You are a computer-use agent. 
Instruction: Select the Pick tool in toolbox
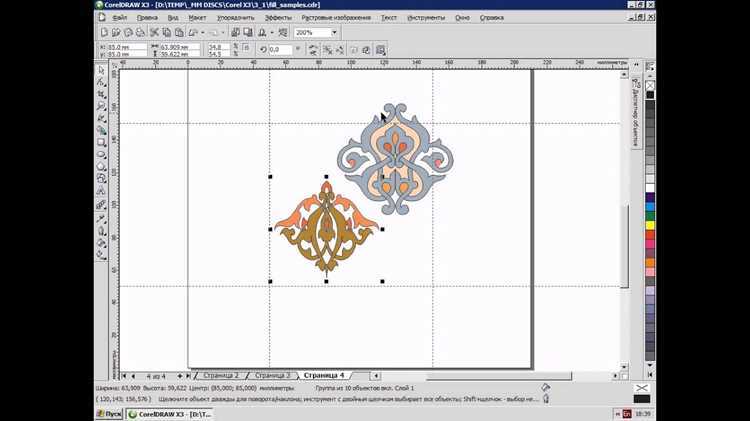[101, 70]
